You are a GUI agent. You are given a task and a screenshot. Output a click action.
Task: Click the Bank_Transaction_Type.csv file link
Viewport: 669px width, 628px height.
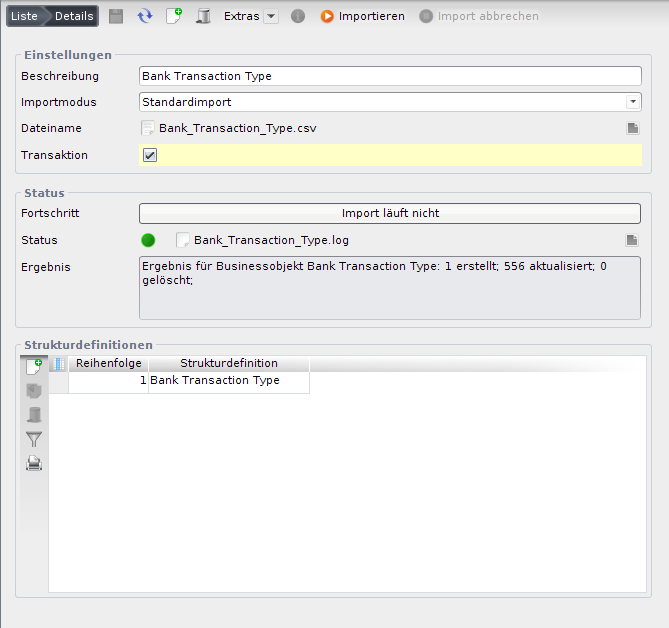pos(237,128)
